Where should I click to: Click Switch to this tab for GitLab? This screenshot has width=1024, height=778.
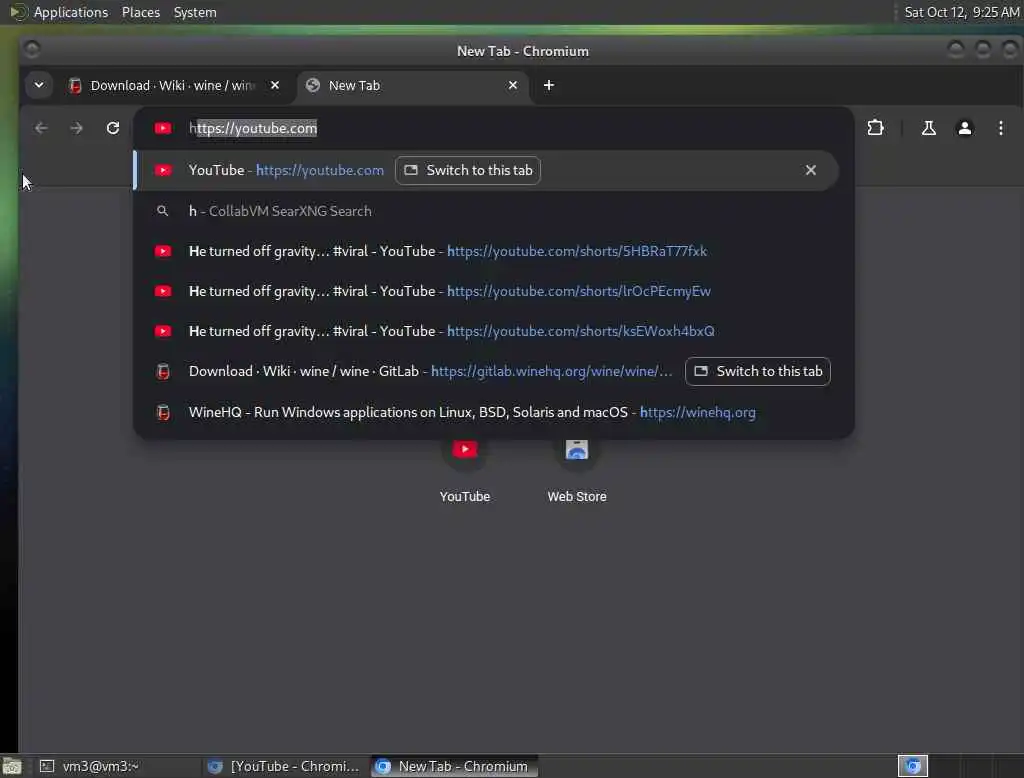coord(758,372)
